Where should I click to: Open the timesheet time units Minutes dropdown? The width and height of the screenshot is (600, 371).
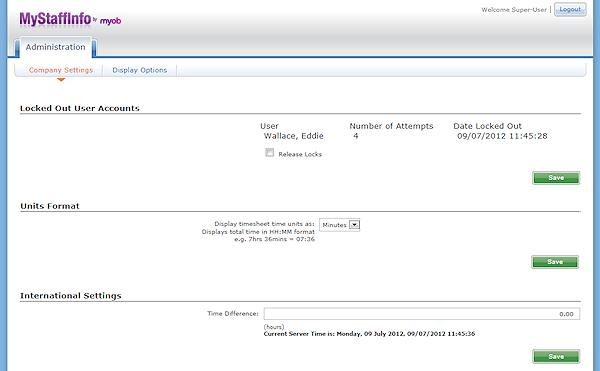(x=339, y=225)
